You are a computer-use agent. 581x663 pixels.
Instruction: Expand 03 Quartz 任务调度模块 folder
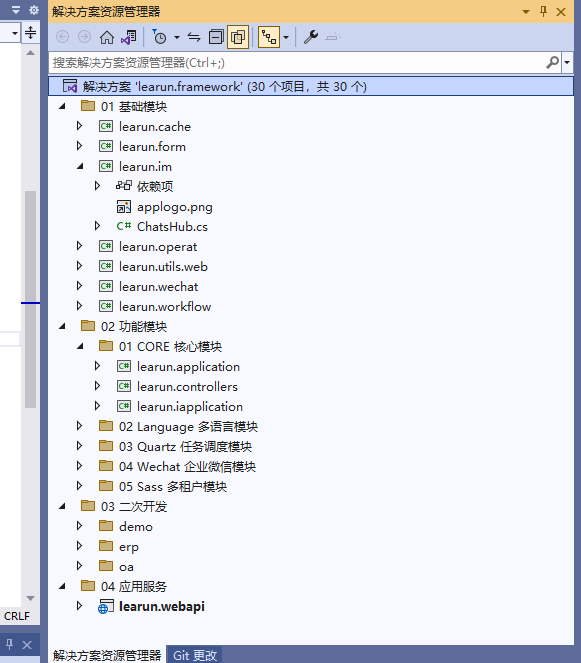79,446
